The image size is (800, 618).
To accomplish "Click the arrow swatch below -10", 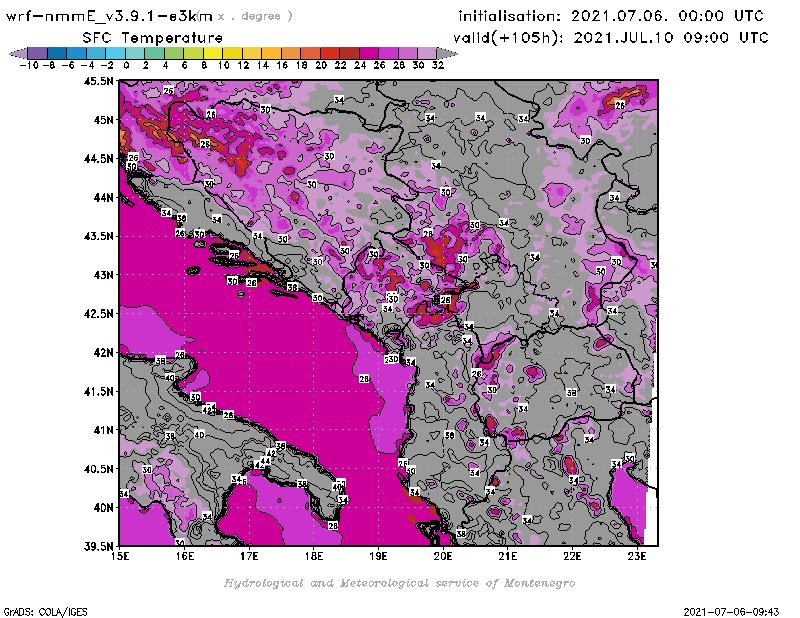I will click(18, 53).
